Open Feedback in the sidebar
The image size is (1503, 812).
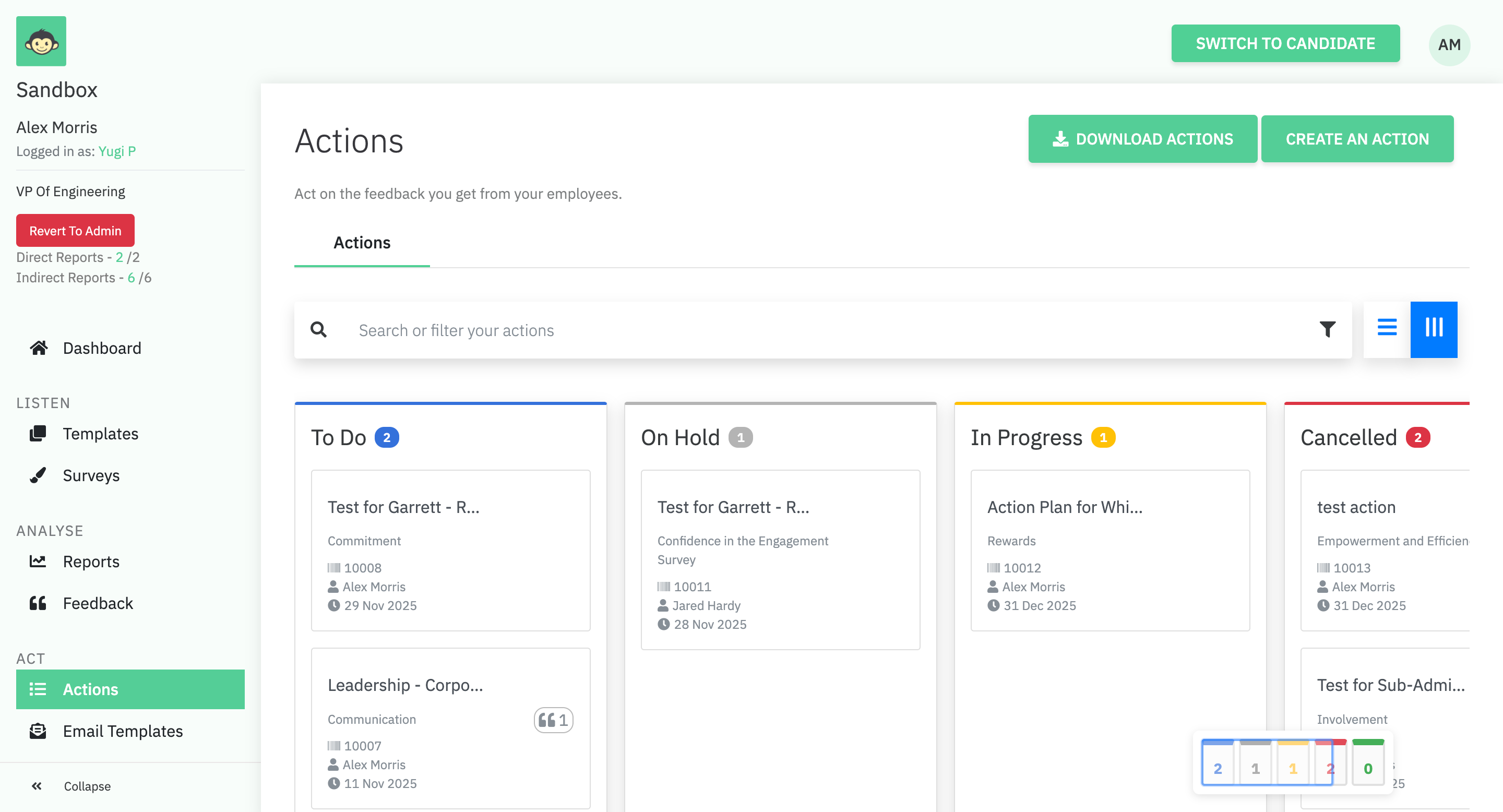point(98,603)
